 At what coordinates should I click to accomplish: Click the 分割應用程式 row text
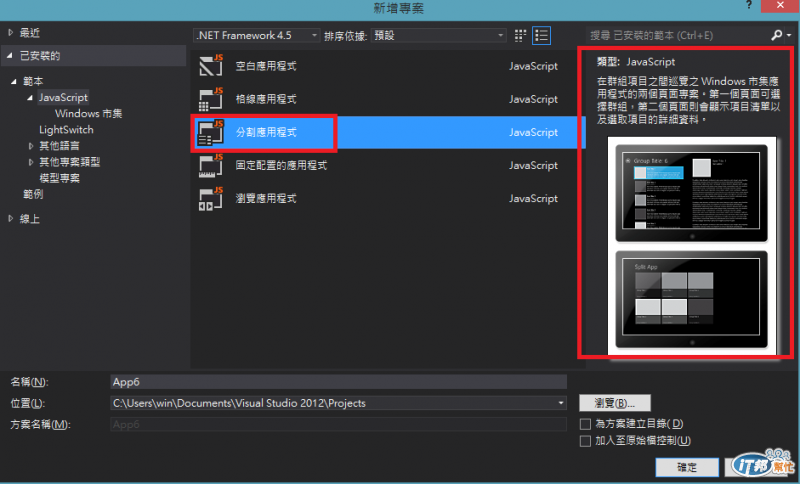pyautogui.click(x=266, y=132)
